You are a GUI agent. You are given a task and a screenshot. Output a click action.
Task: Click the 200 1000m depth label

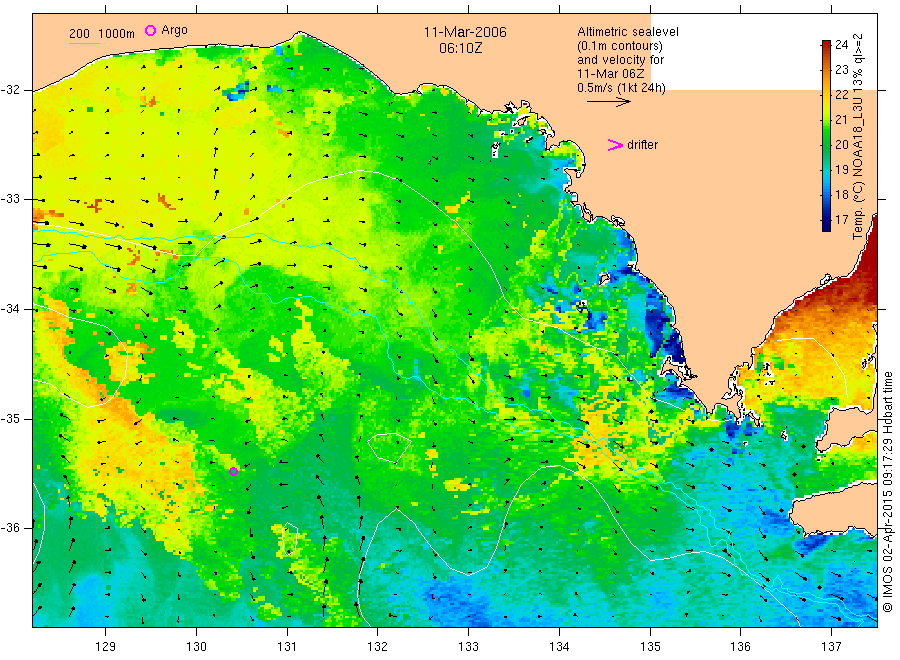[102, 34]
